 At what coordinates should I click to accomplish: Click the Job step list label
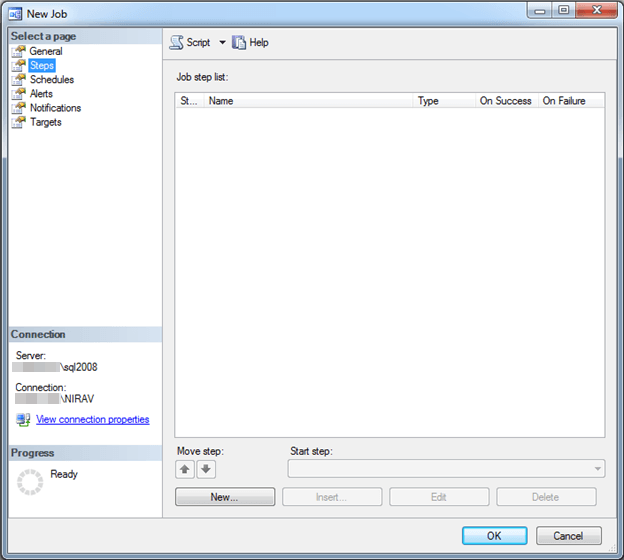click(202, 77)
